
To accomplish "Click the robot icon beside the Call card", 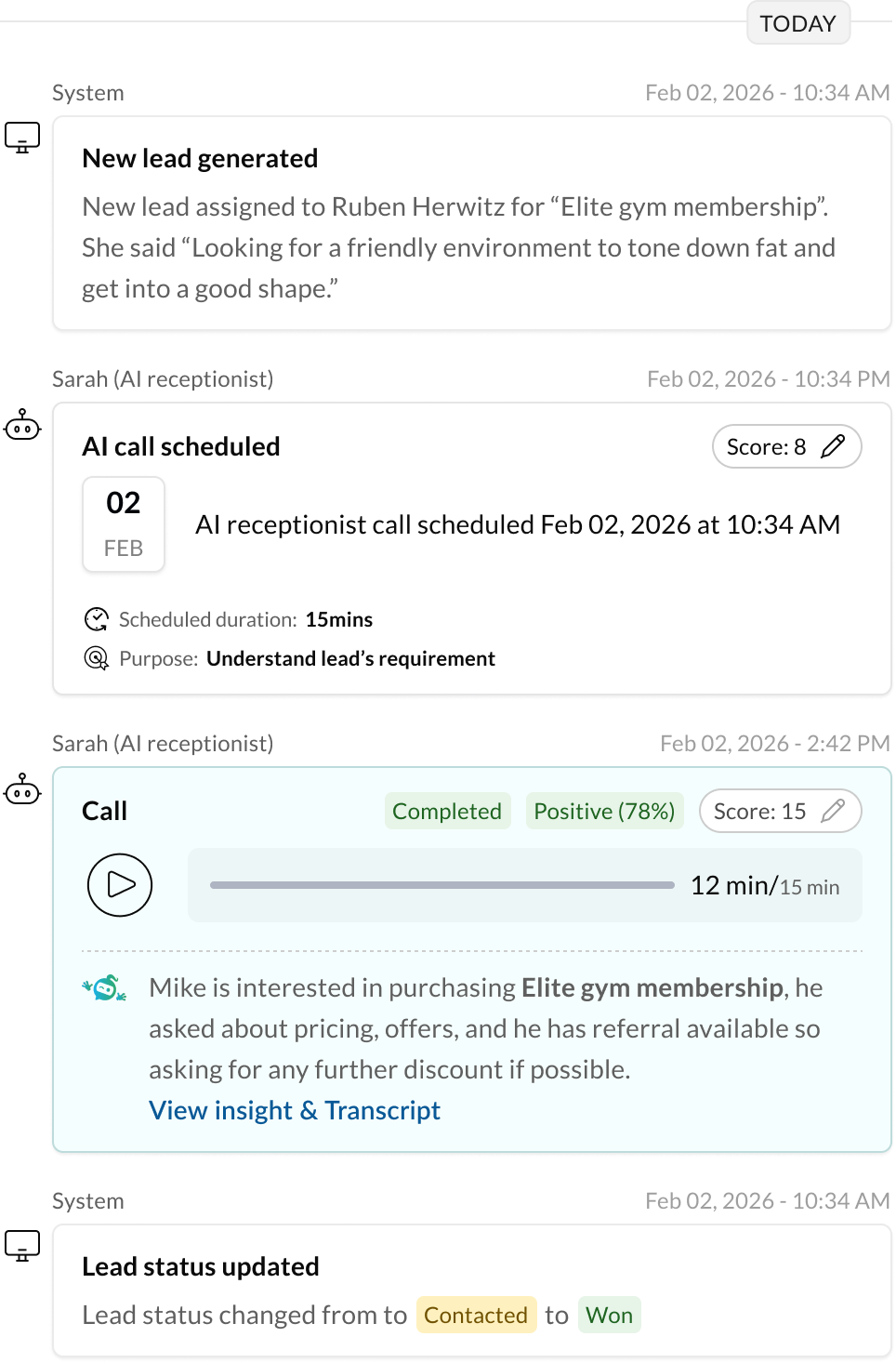I will pyautogui.click(x=22, y=790).
